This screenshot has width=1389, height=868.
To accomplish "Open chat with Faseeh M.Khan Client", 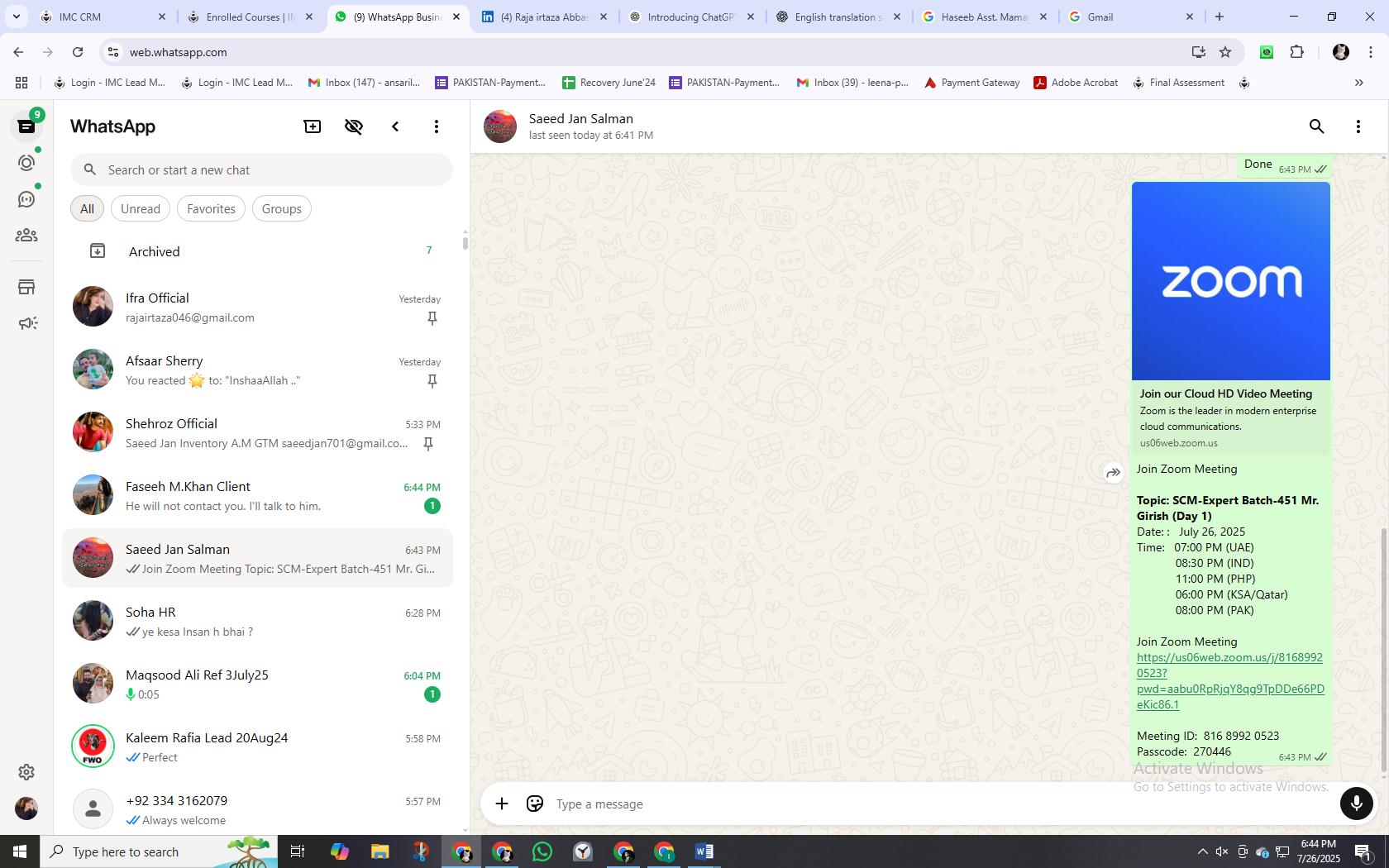I will click(258, 496).
